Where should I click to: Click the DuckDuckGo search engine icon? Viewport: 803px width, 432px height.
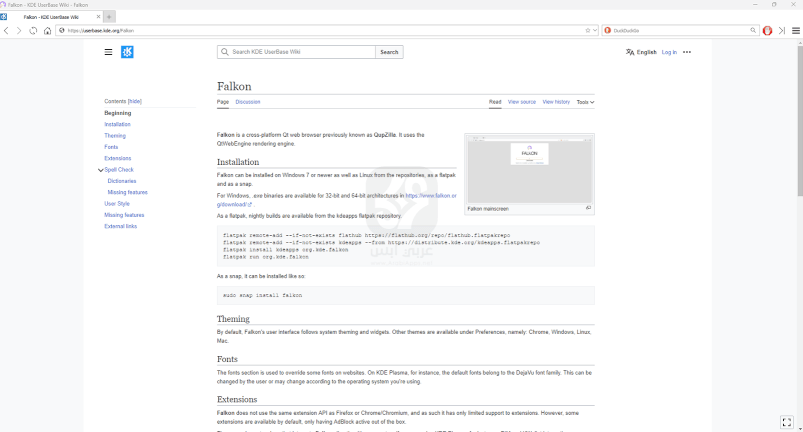tap(608, 31)
